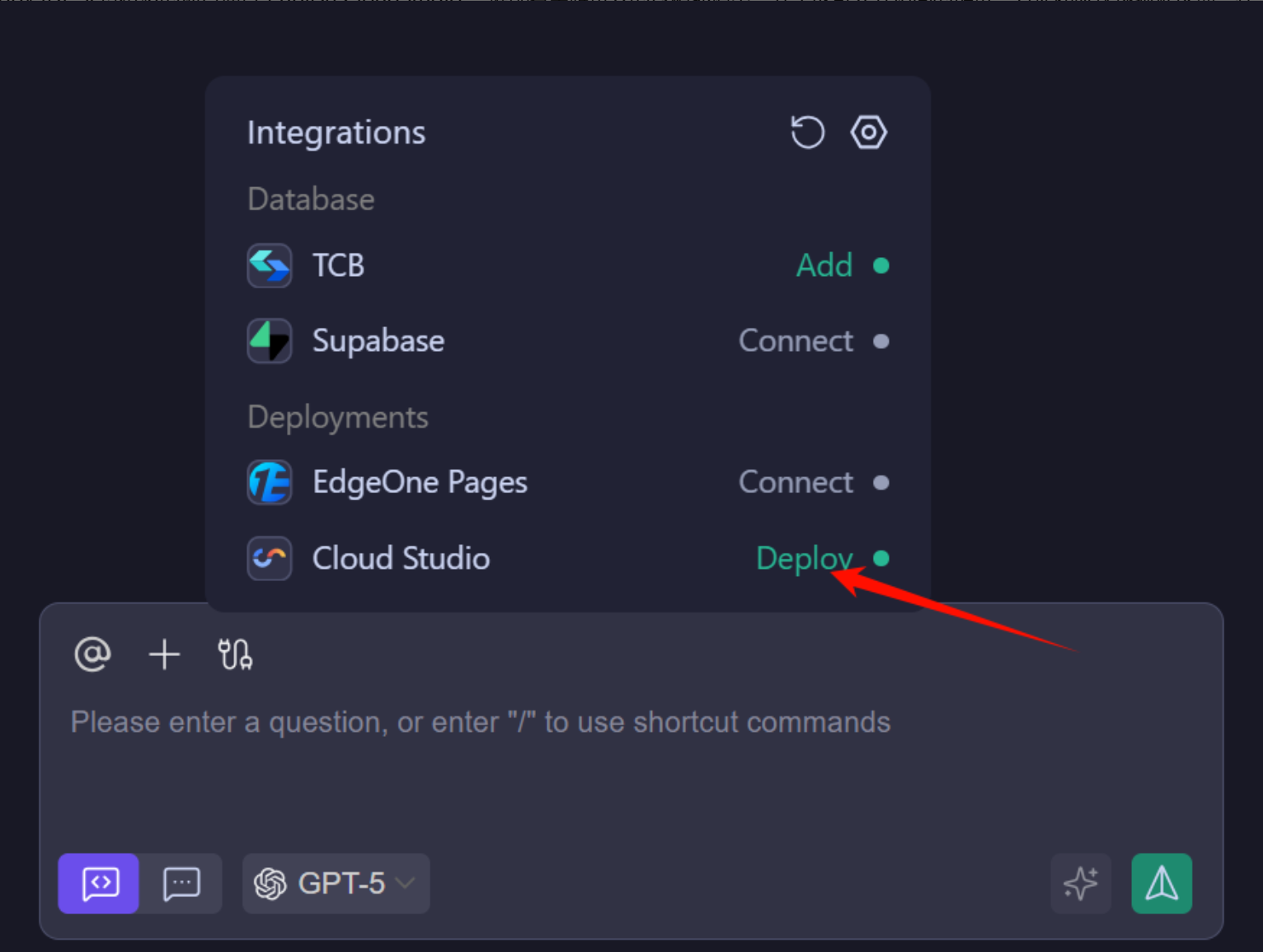The image size is (1263, 952).
Task: Click the sparkles prompt enhancer icon
Action: coord(1081,884)
